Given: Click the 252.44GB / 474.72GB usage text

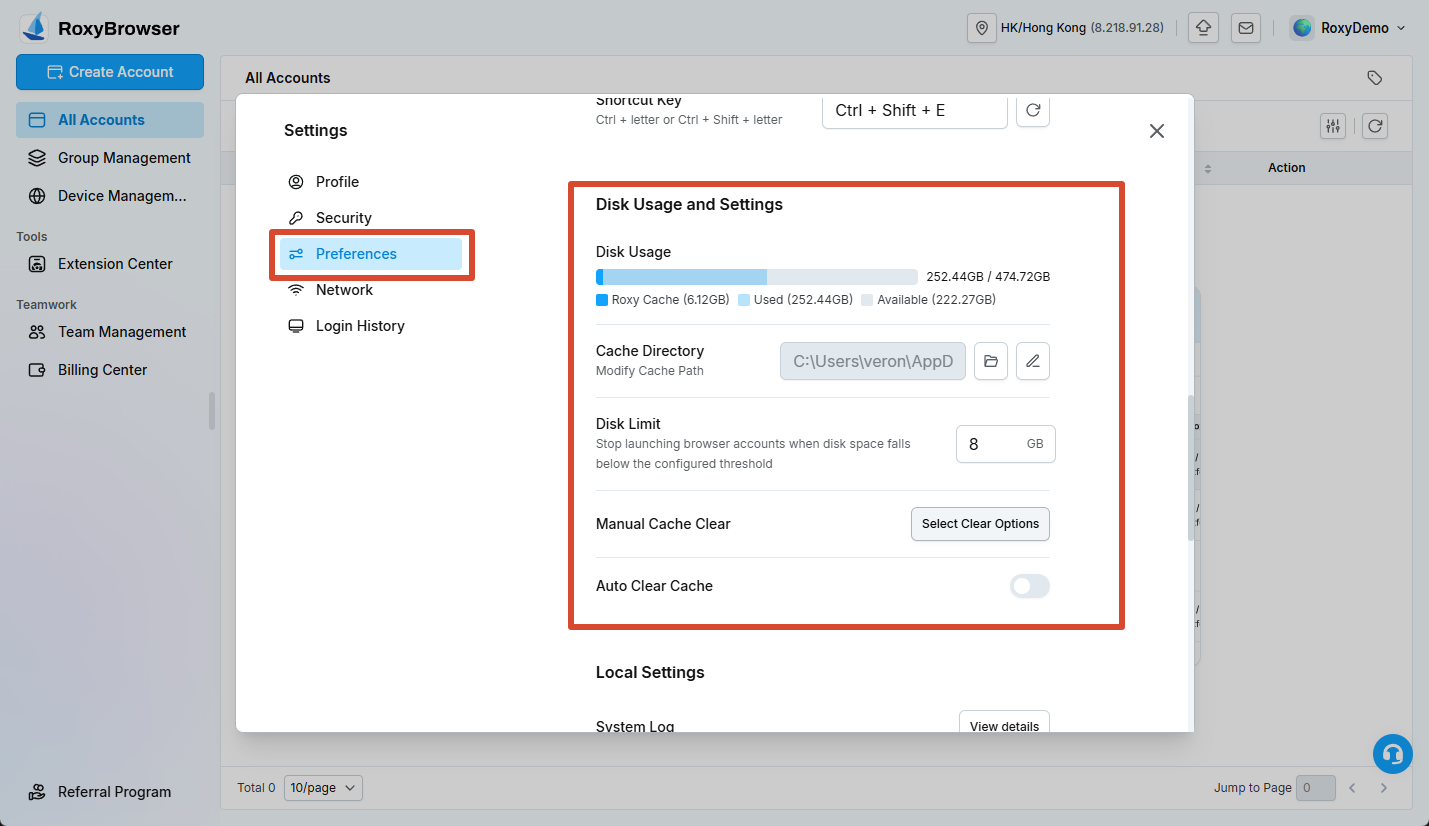Looking at the screenshot, I should tap(988, 277).
